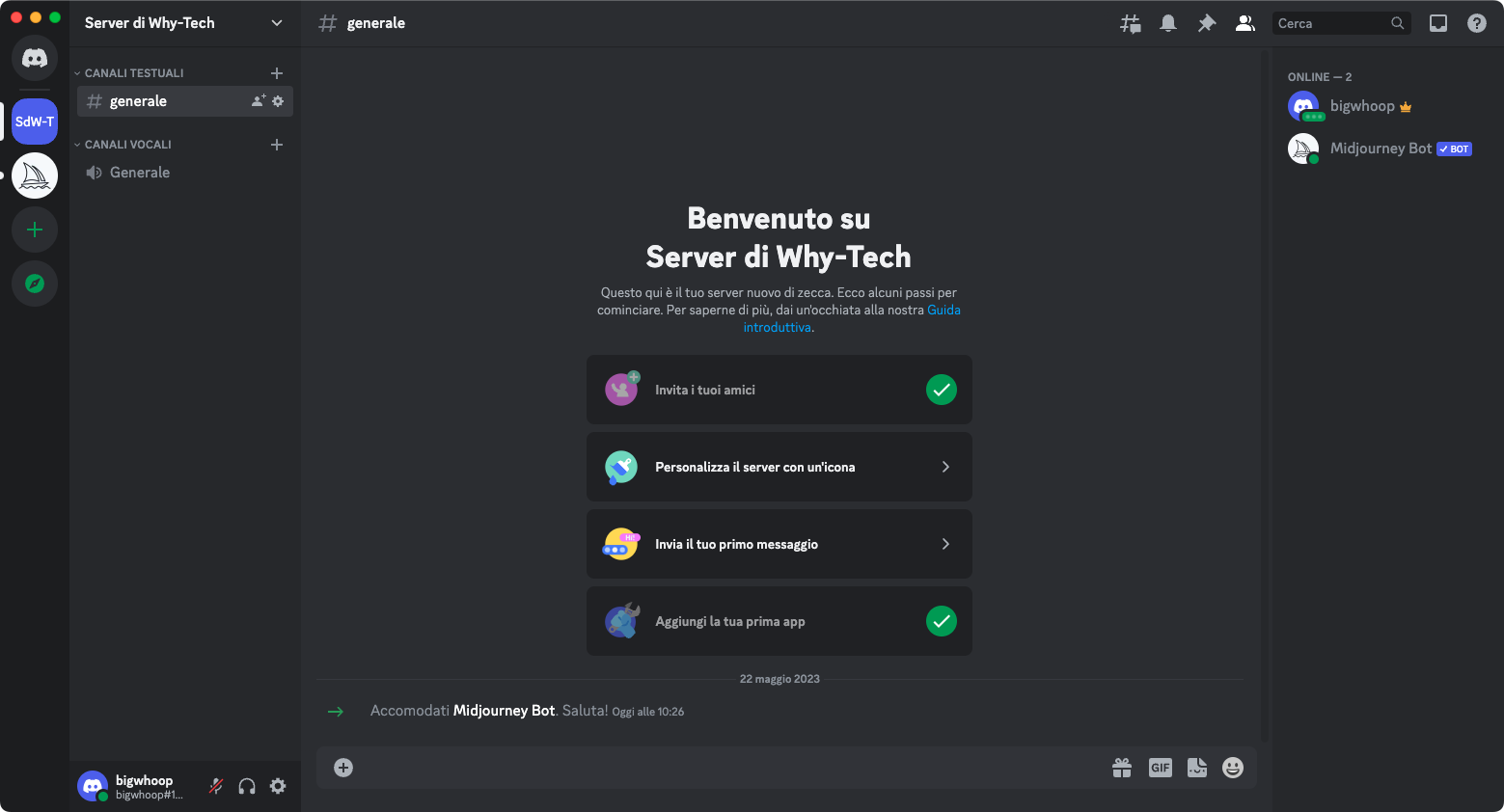Click bigwhoop user avatar in bottom panel
The height and width of the screenshot is (812, 1504).
click(93, 786)
